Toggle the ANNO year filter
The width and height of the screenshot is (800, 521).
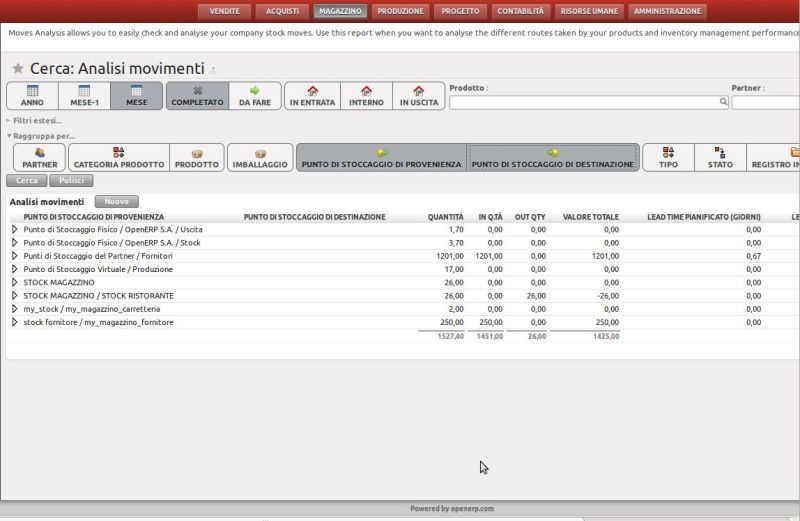(32, 96)
